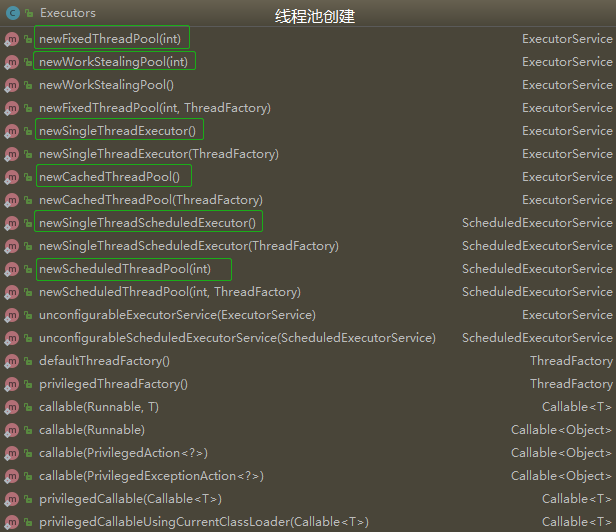Click method icon of privilegedThreadFactory()

point(11,384)
